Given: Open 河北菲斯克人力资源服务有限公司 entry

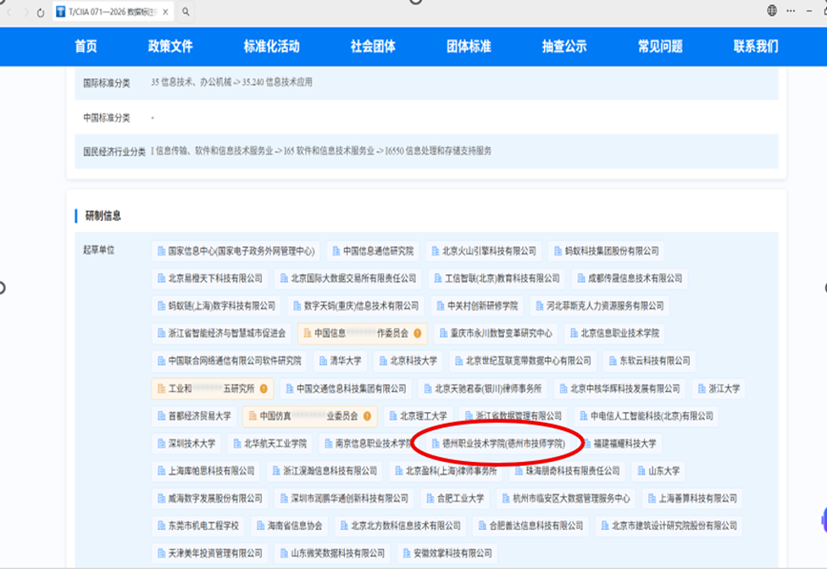Looking at the screenshot, I should pyautogui.click(x=600, y=306).
